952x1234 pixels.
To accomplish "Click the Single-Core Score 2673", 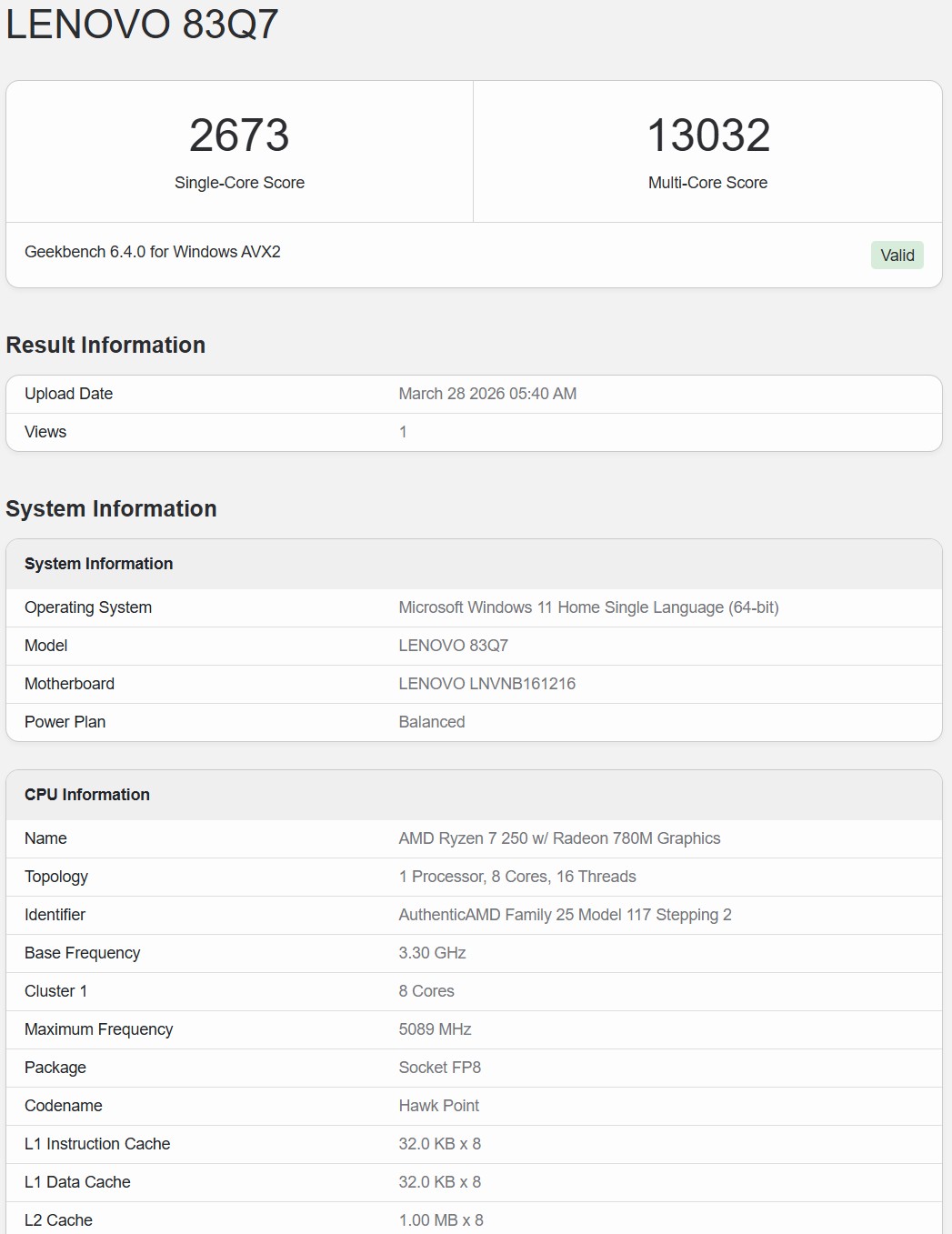I will [x=239, y=136].
